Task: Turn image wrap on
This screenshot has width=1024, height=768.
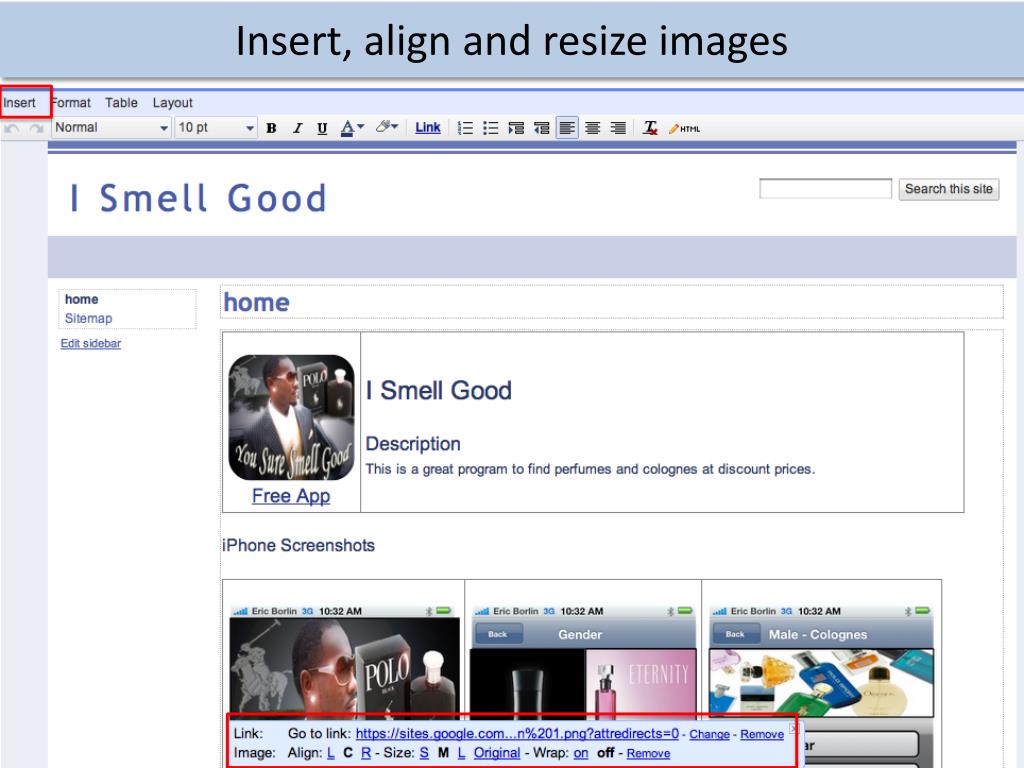Action: (581, 753)
